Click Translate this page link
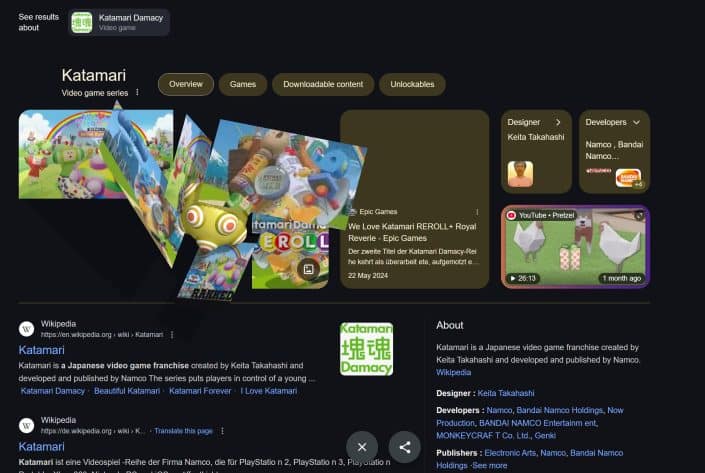 (183, 431)
